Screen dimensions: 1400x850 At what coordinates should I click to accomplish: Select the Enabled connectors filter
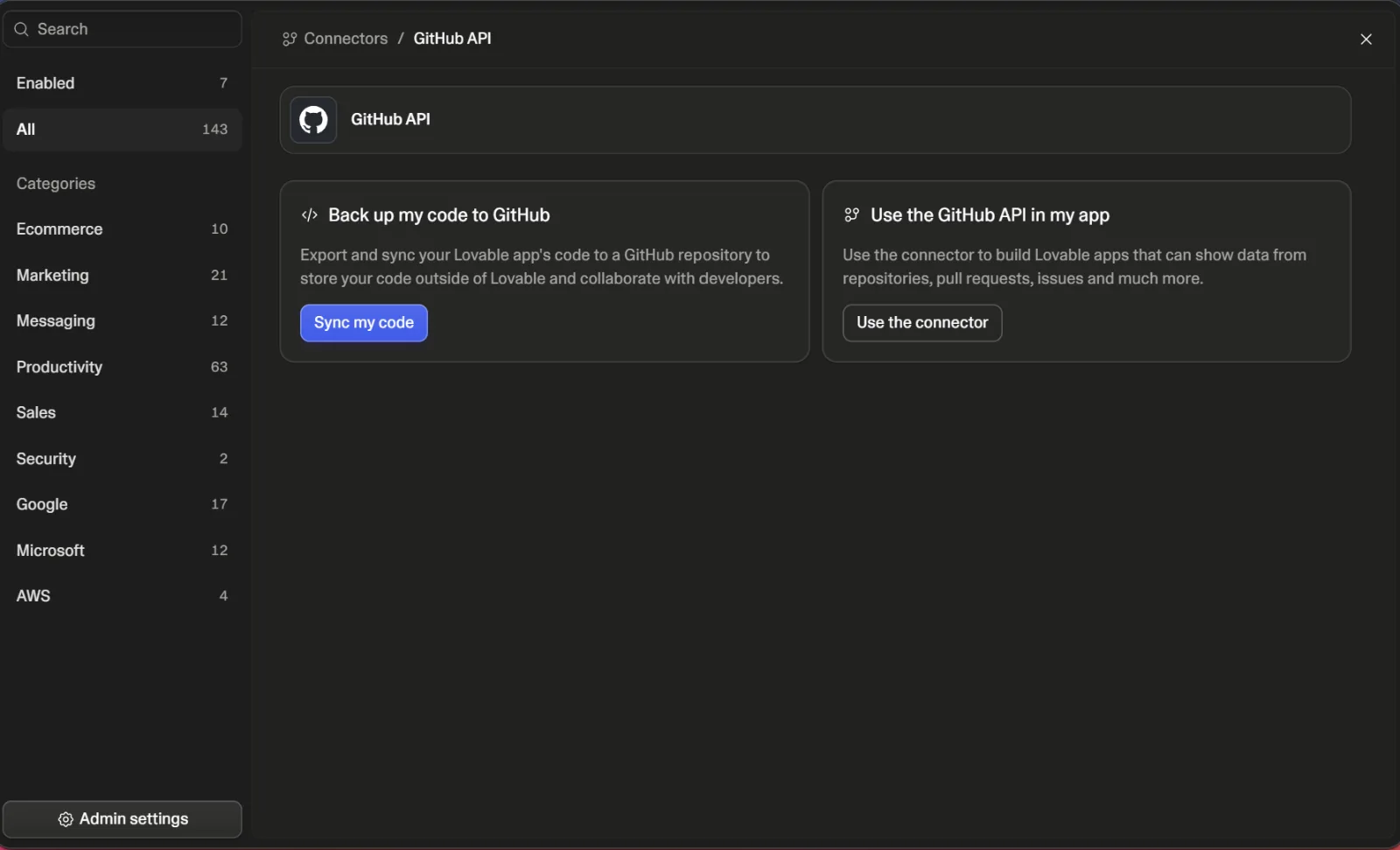[122, 83]
